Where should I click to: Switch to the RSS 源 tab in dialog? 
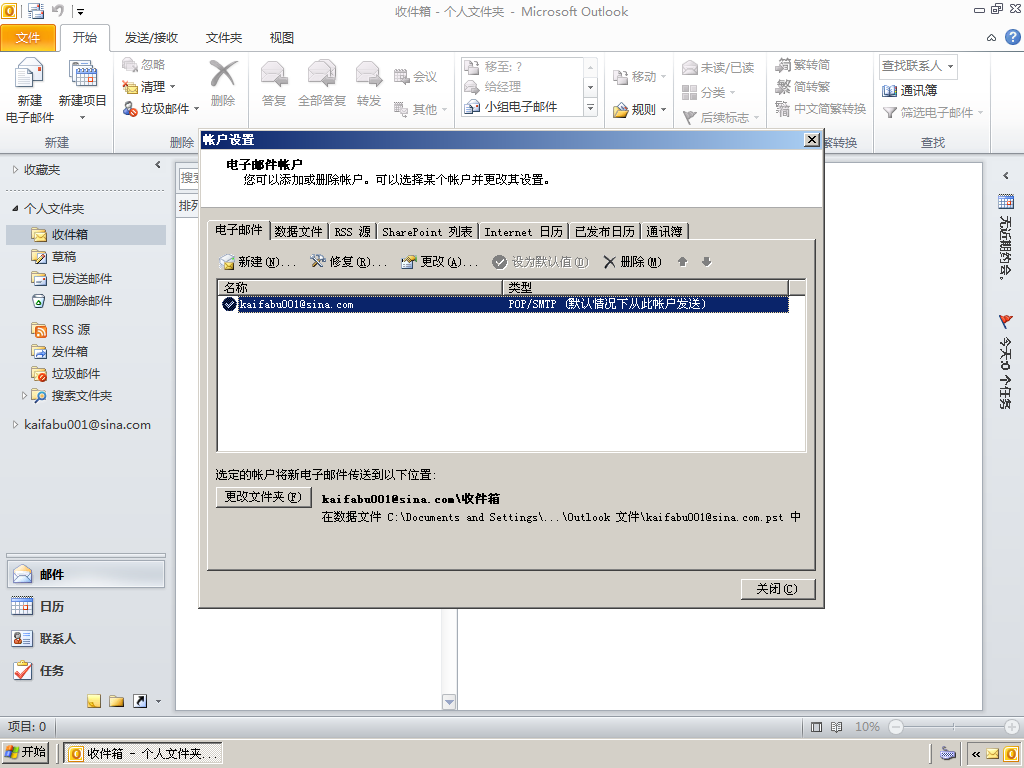[x=353, y=232]
